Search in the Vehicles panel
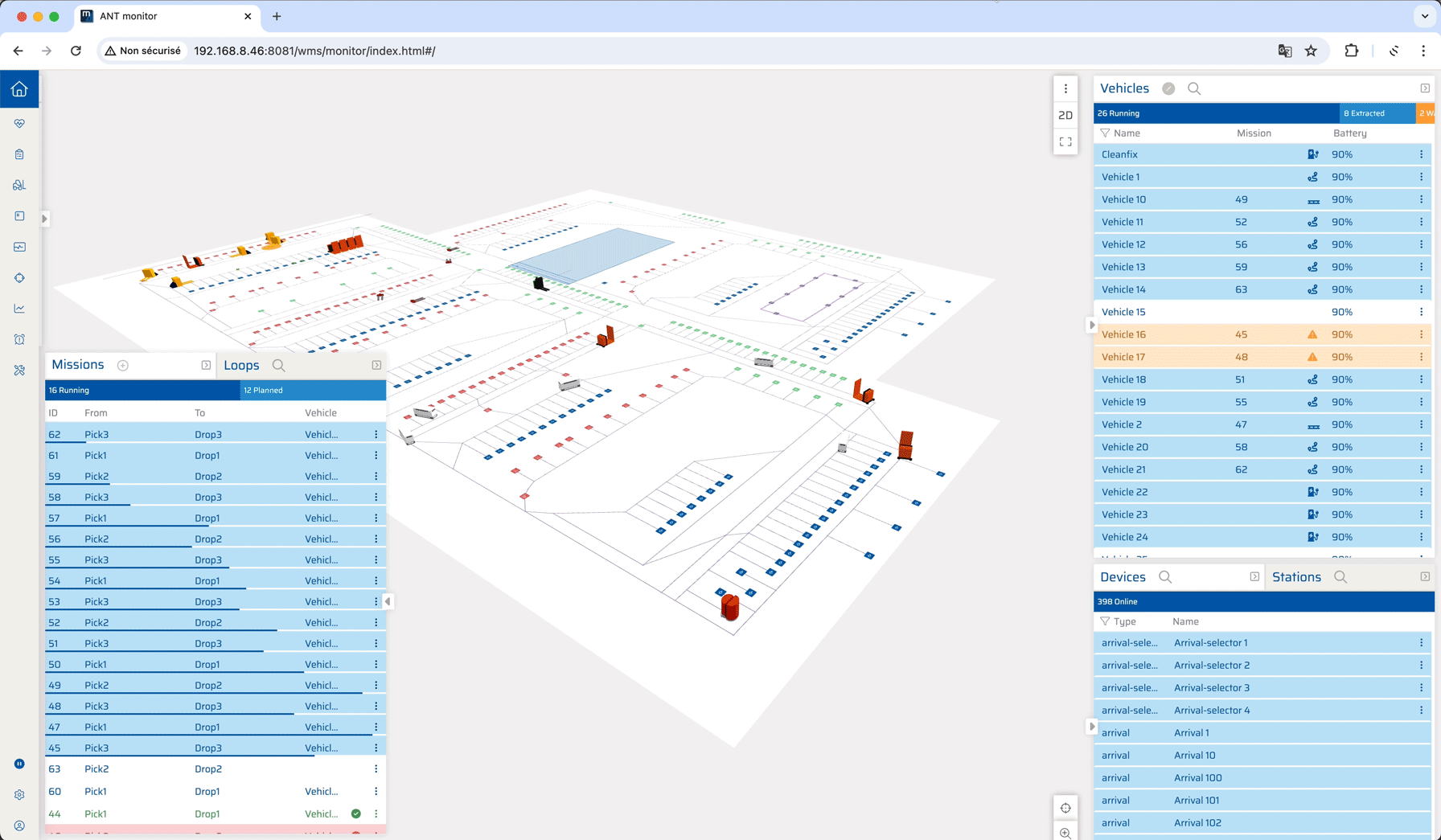Image resolution: width=1441 pixels, height=840 pixels. (x=1194, y=88)
